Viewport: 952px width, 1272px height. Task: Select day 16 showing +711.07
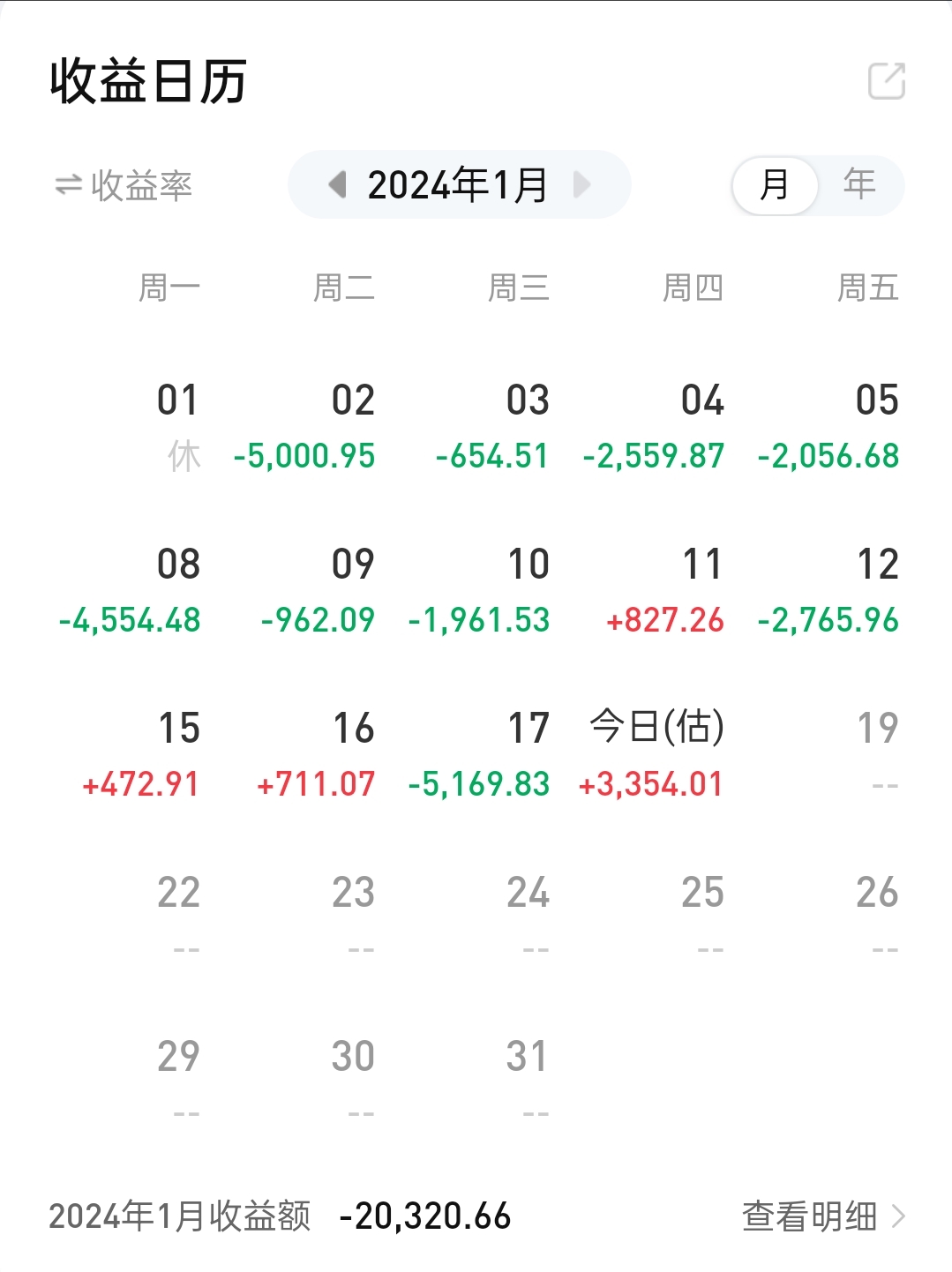click(x=318, y=755)
